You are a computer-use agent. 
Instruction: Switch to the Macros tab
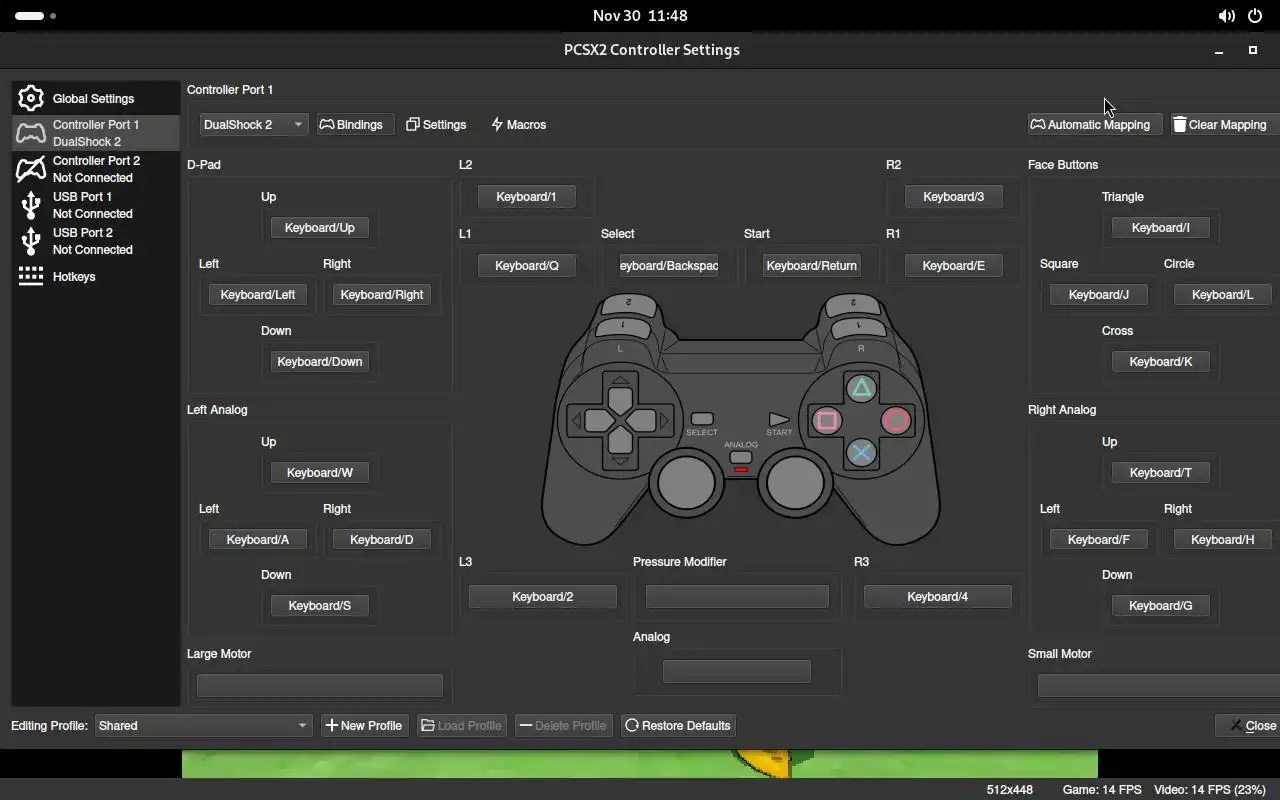pos(519,125)
